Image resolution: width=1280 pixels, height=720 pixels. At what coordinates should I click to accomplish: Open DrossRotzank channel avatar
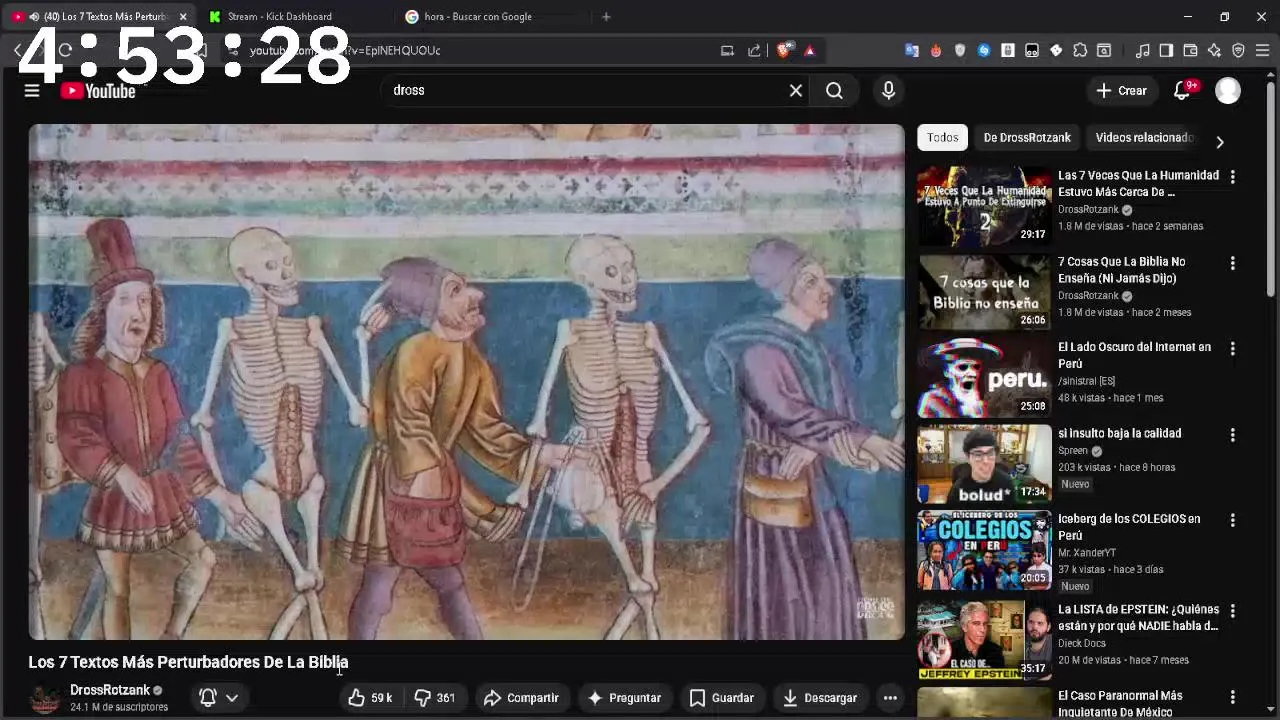click(x=44, y=698)
